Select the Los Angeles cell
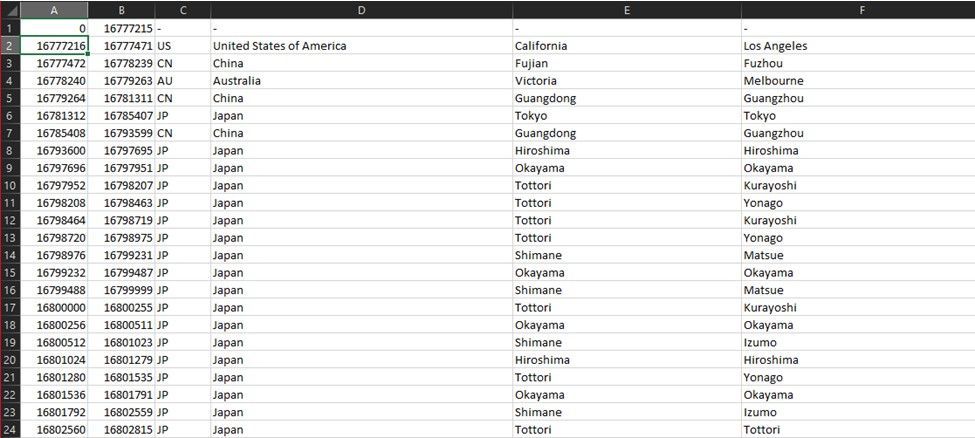Viewport: 975px width, 438px height. (x=858, y=45)
